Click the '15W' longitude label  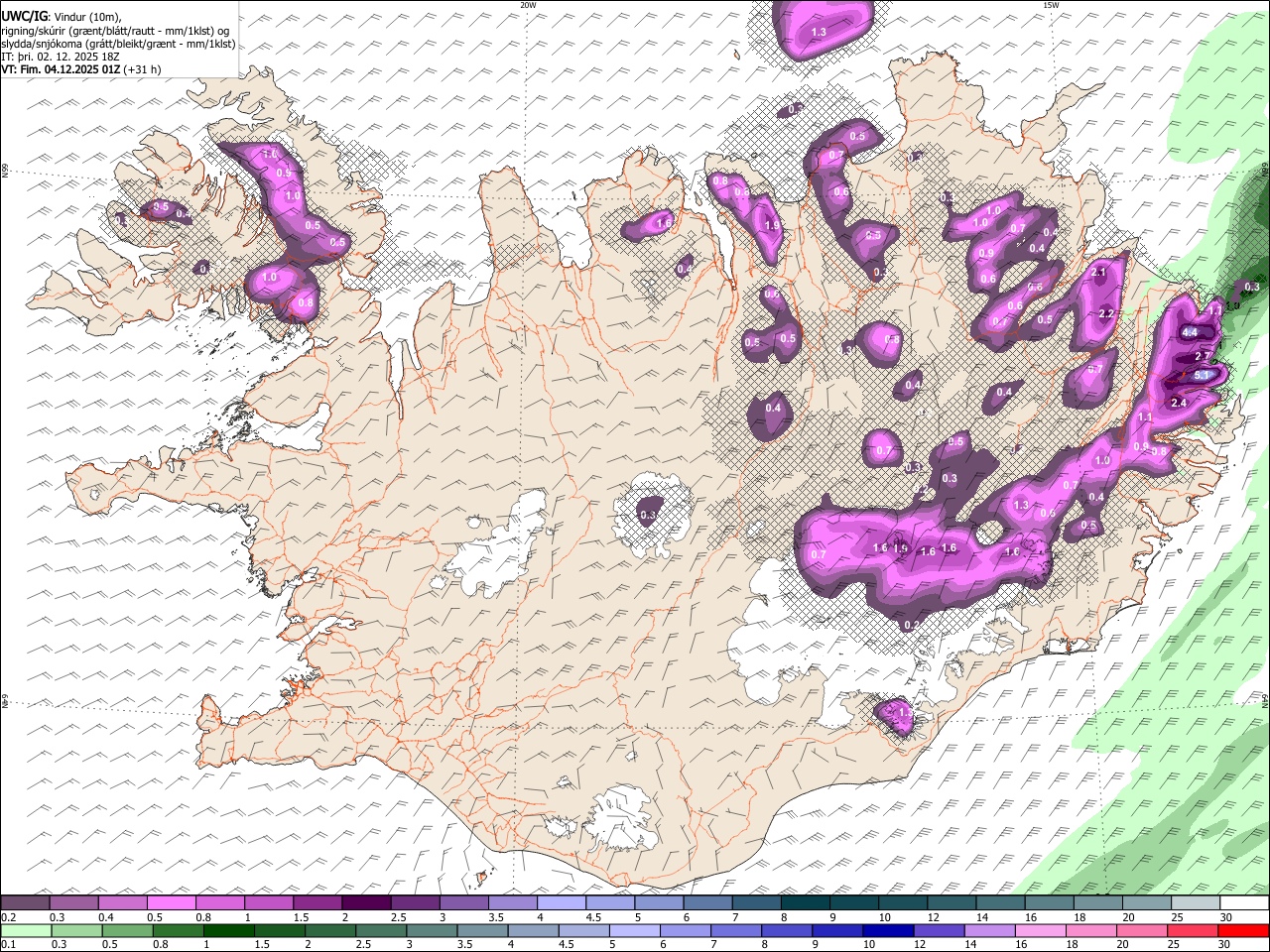point(1051,5)
